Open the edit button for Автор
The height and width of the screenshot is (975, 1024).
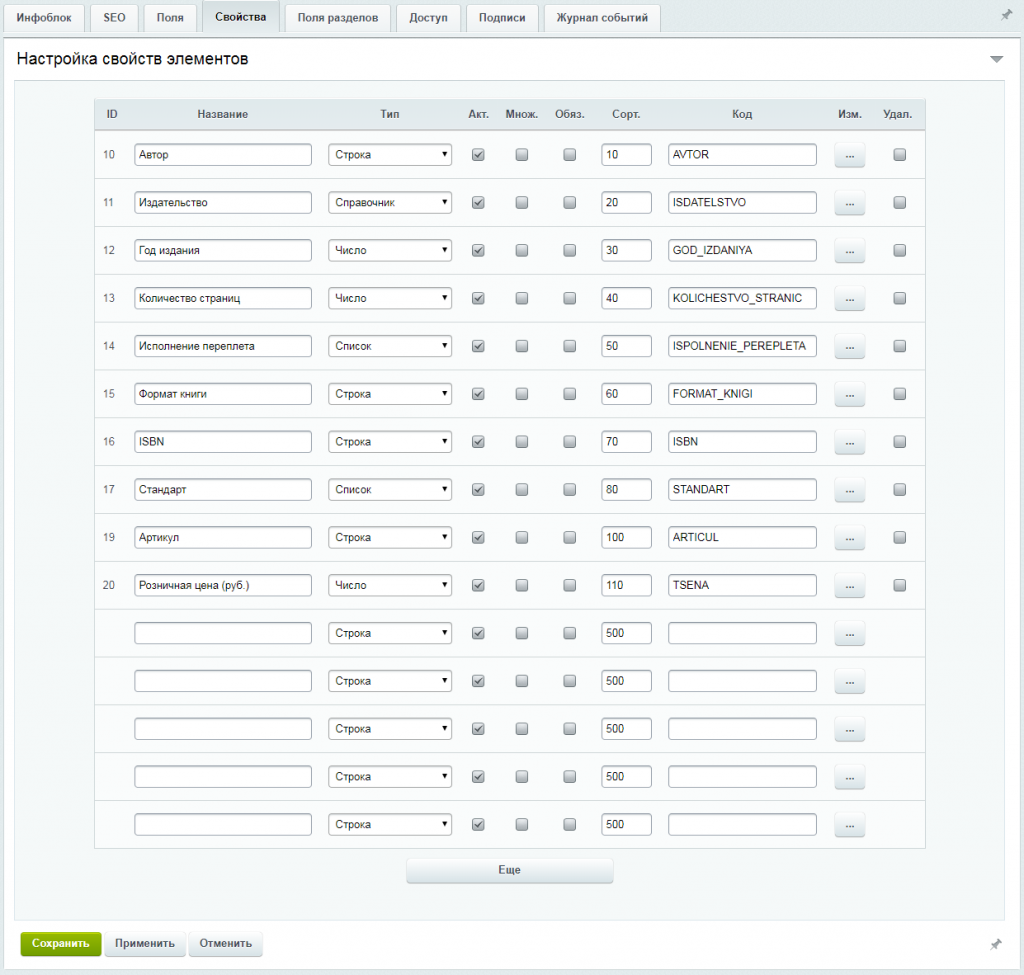click(x=850, y=155)
